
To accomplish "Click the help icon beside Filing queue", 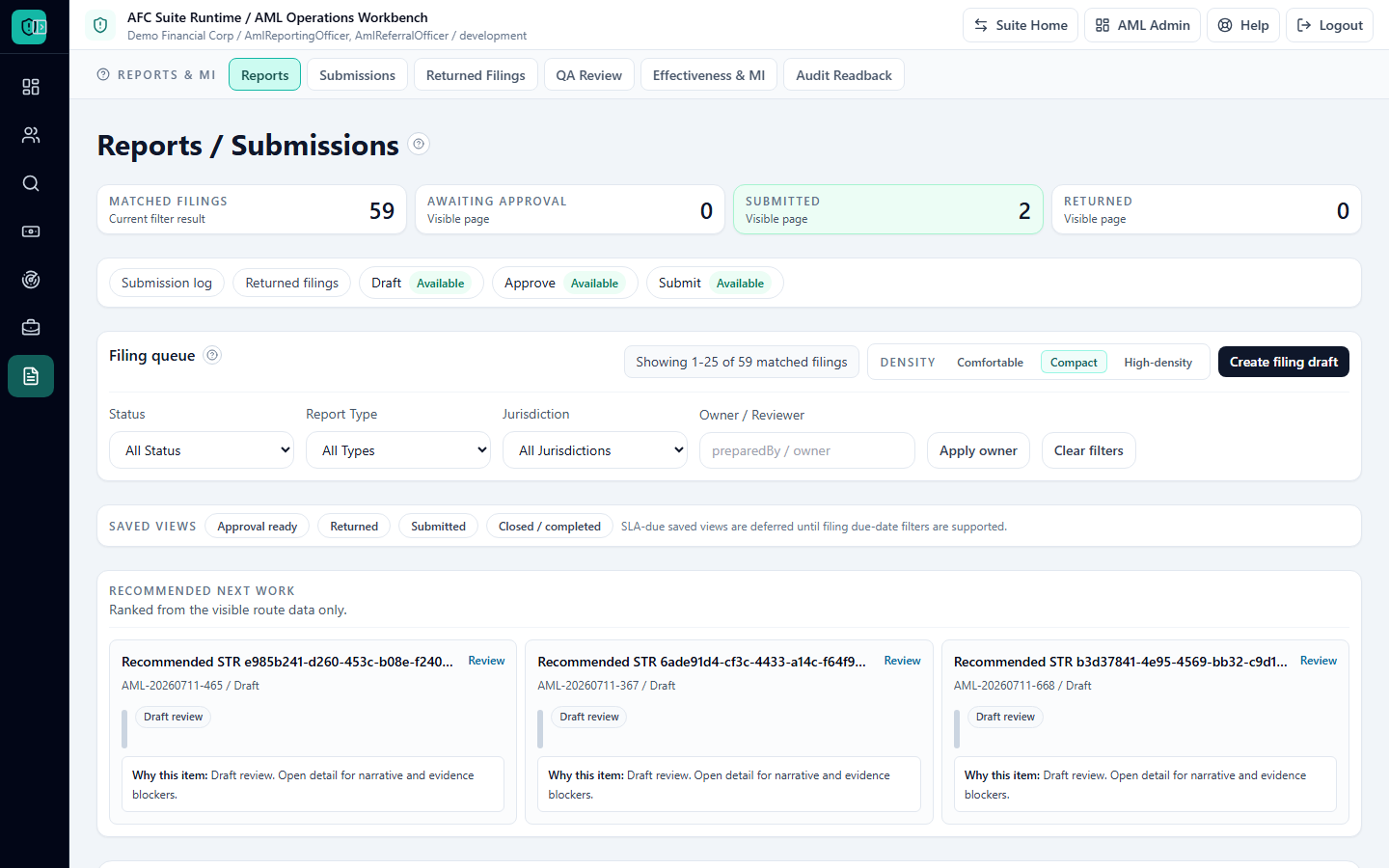I will (x=213, y=355).
